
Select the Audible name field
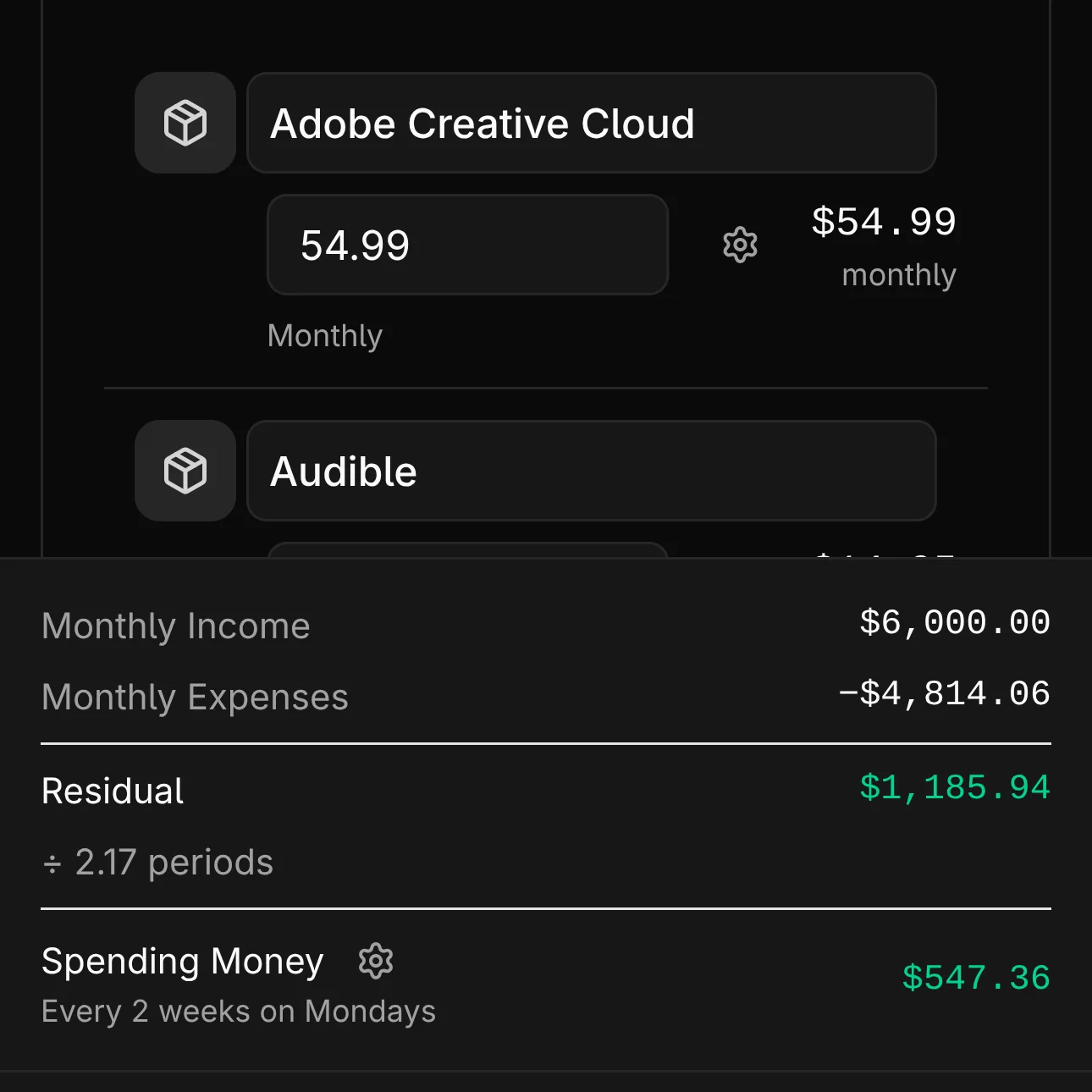tap(590, 472)
